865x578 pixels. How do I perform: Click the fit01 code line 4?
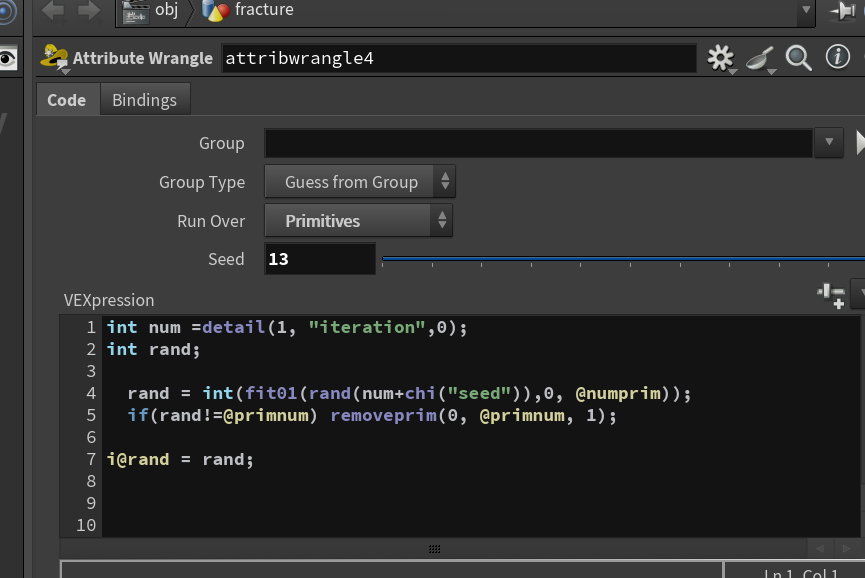click(409, 393)
